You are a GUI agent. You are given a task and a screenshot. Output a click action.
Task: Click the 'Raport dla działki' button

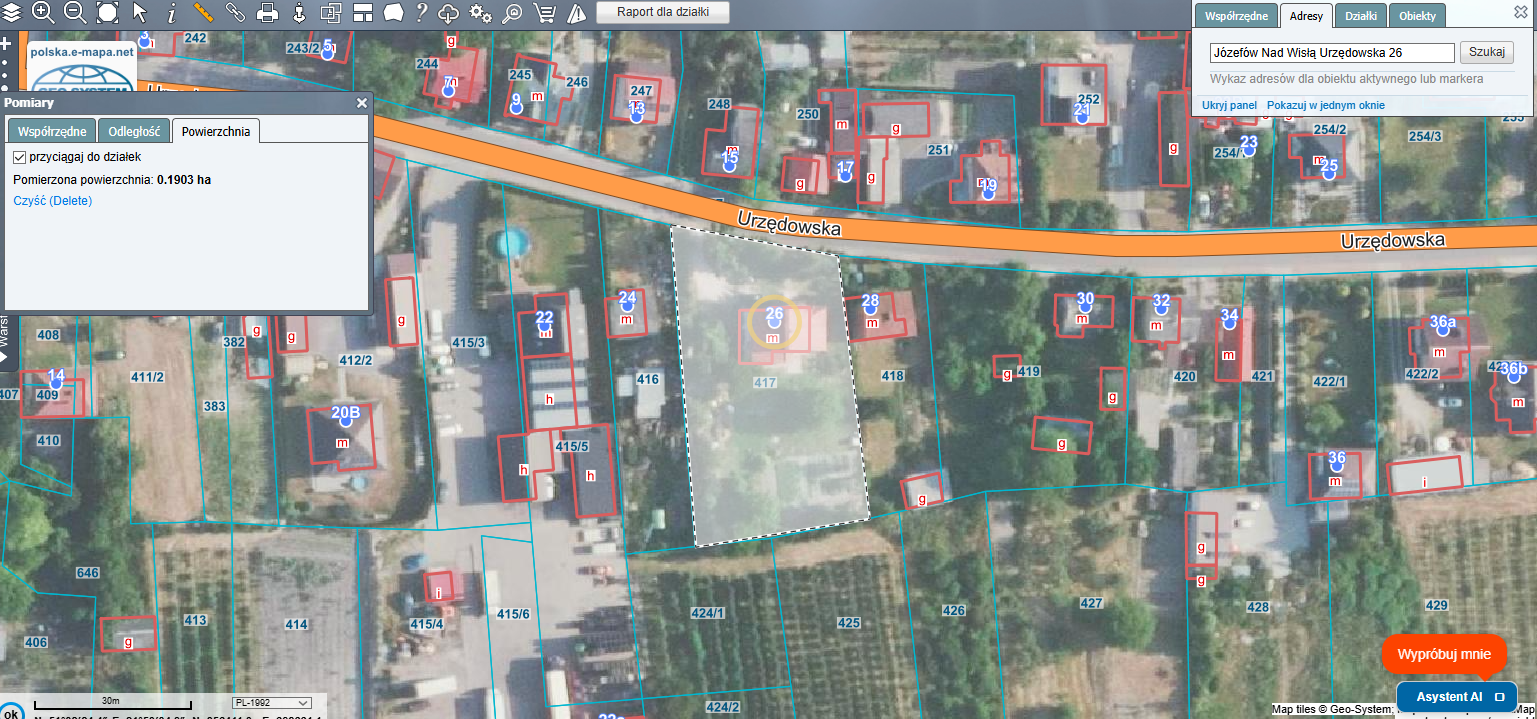pos(663,13)
